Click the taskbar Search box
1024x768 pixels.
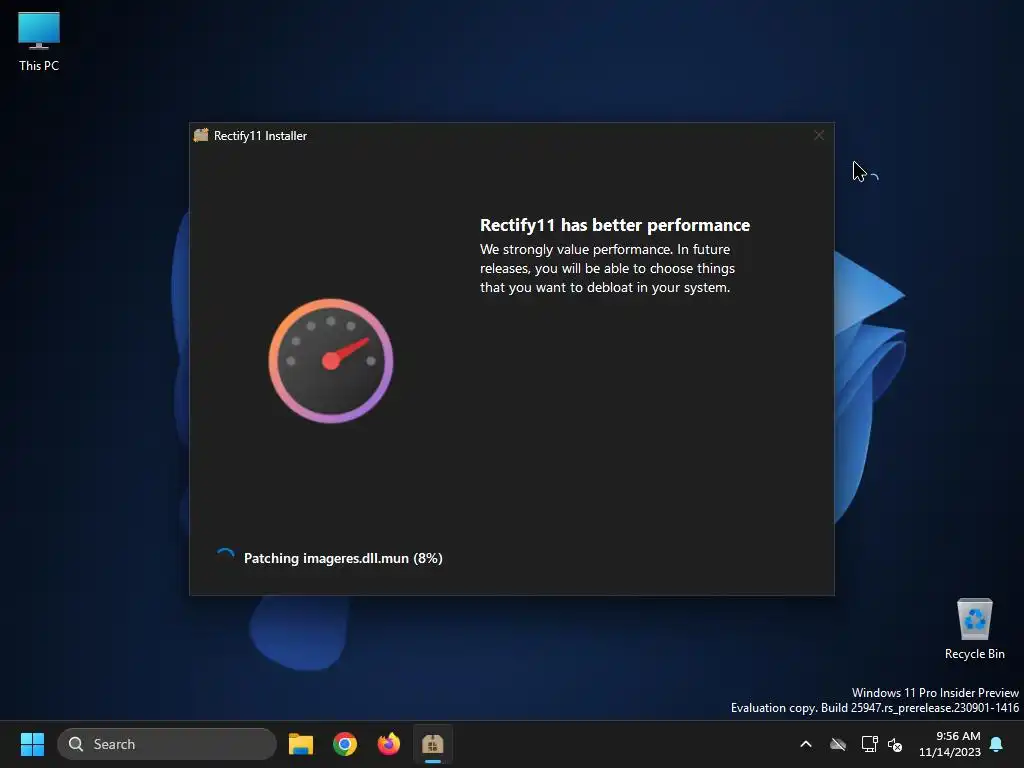click(167, 744)
